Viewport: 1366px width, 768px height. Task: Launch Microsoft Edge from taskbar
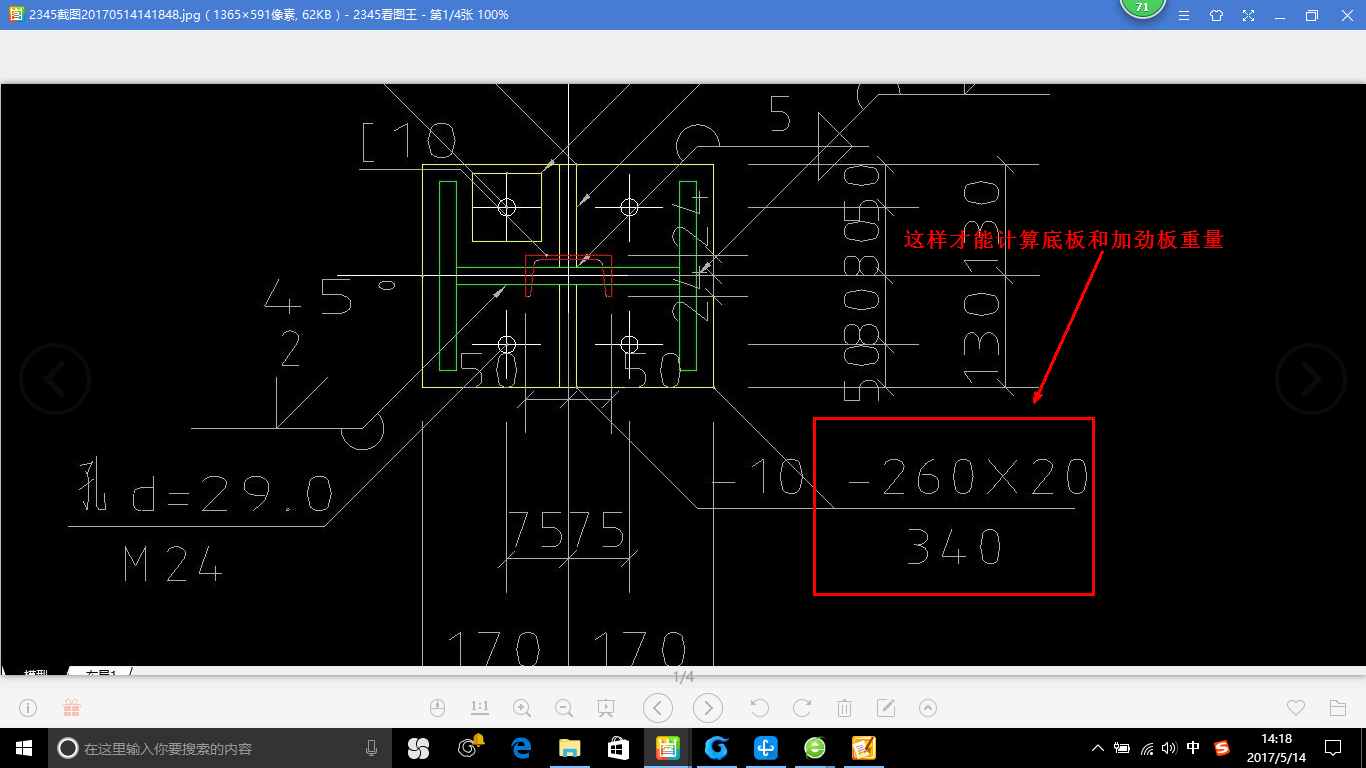point(521,748)
